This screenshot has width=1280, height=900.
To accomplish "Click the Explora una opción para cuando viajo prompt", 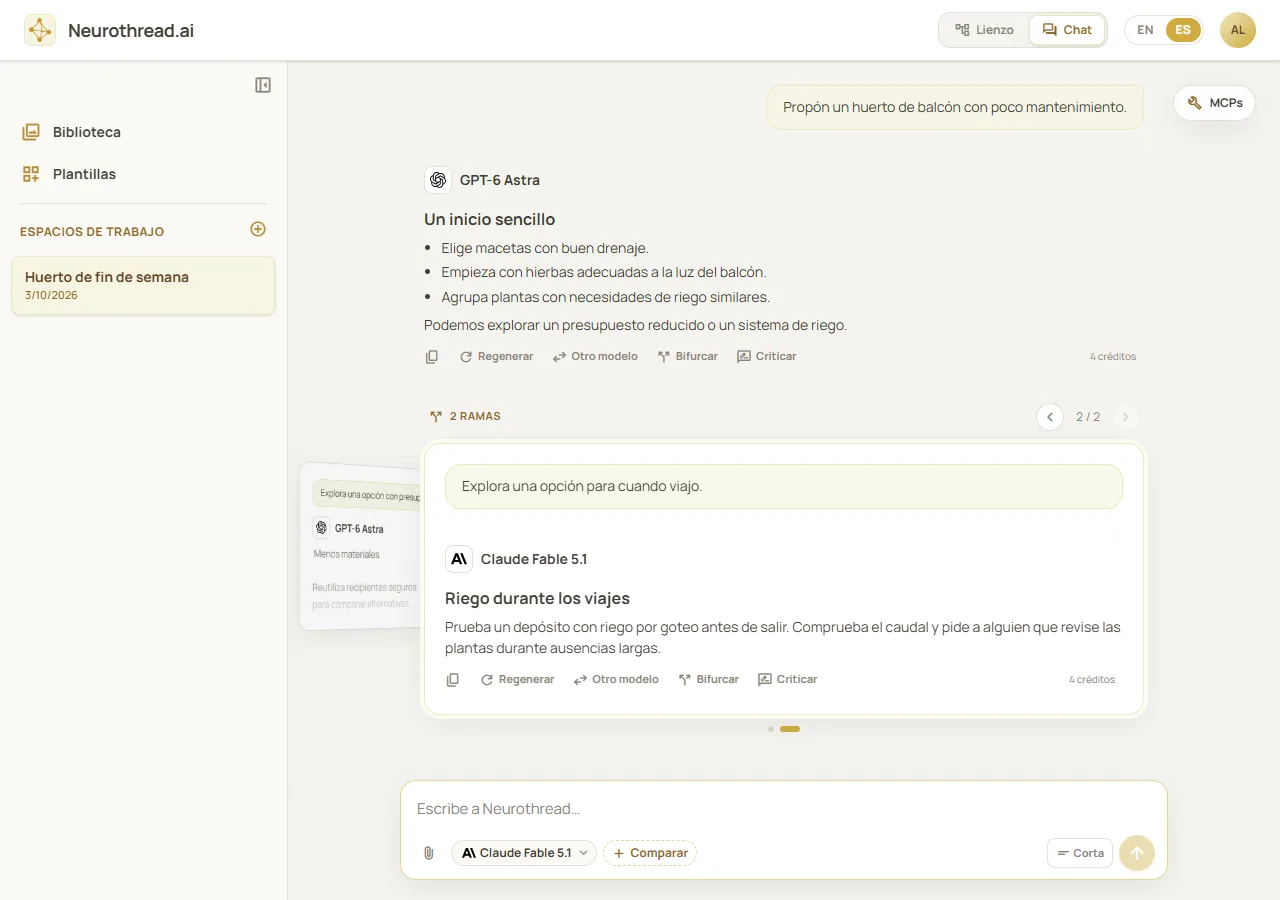I will [784, 486].
